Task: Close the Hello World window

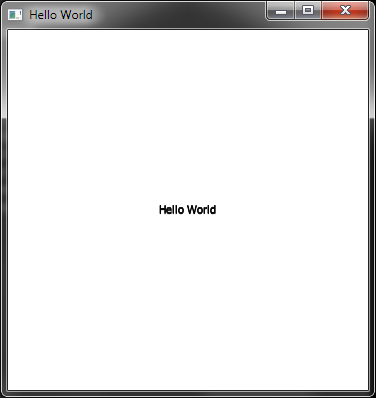Action: (345, 11)
